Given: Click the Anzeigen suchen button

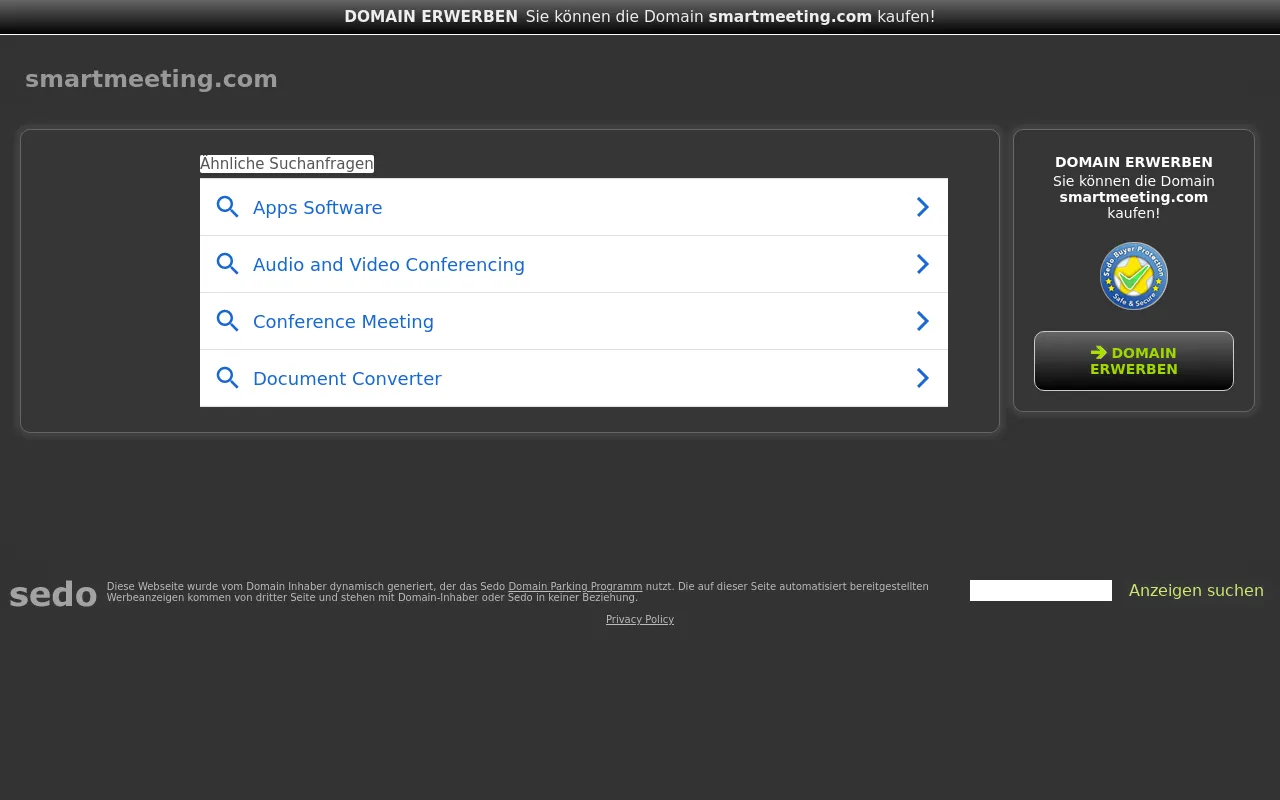Looking at the screenshot, I should click(1196, 590).
